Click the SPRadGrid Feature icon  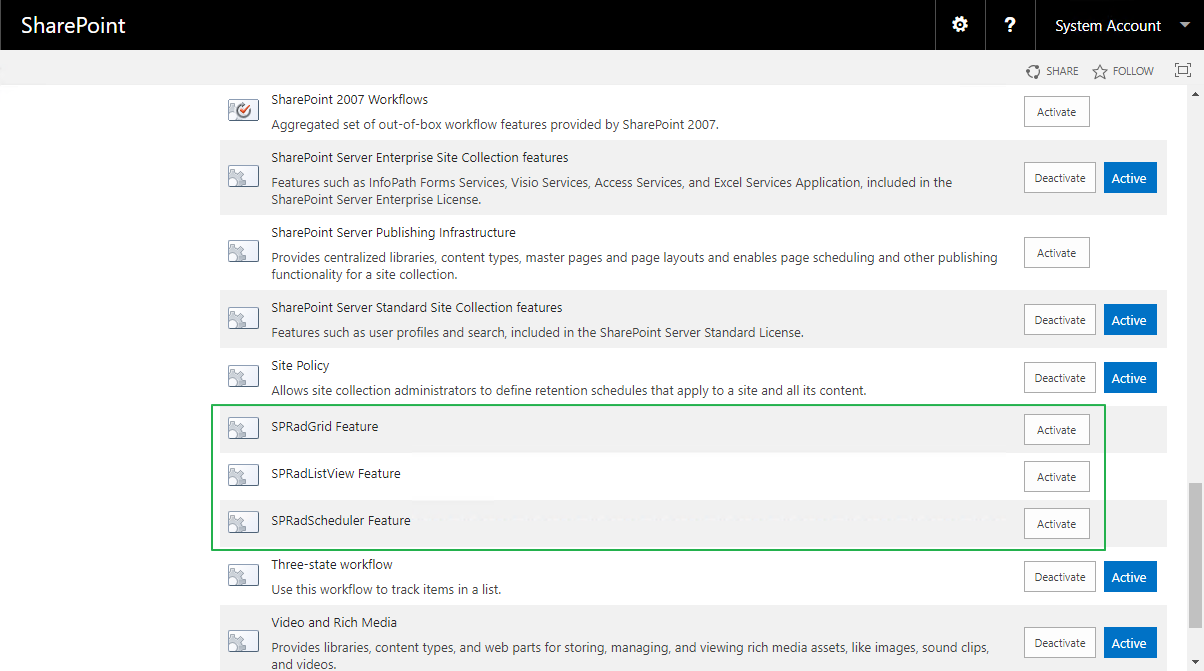[x=243, y=429]
